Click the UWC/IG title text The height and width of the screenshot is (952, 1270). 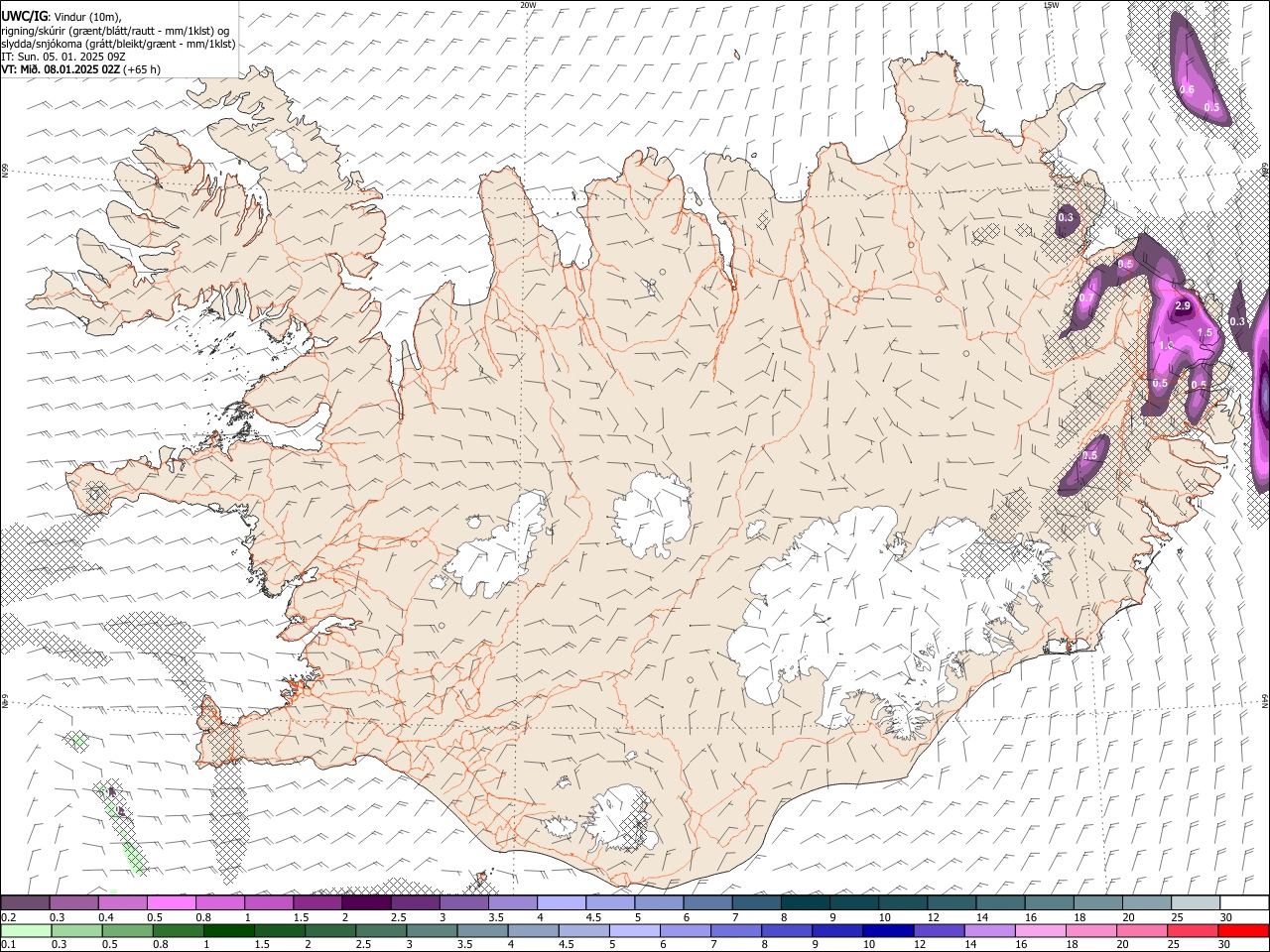tap(24, 15)
